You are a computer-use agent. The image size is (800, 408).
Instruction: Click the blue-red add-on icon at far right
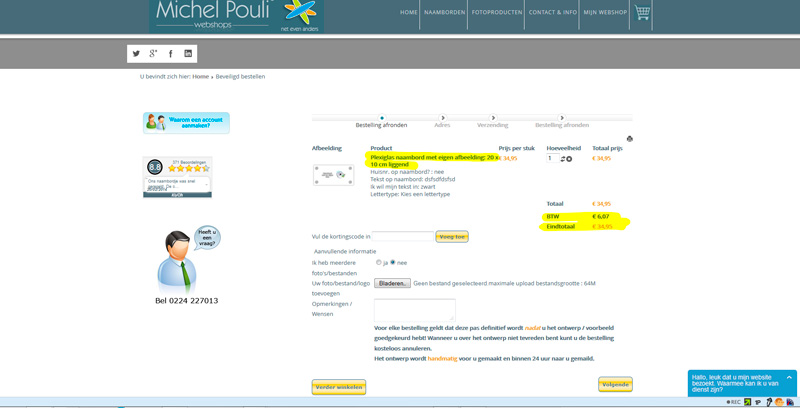click(x=790, y=402)
